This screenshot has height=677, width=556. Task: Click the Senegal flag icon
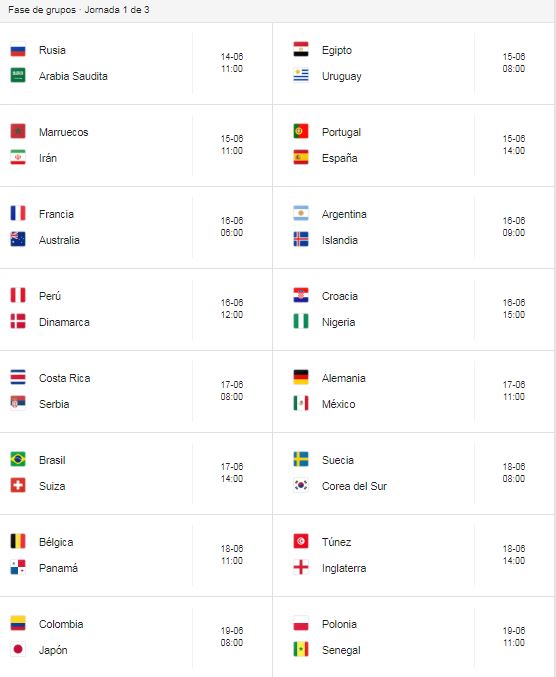point(301,649)
